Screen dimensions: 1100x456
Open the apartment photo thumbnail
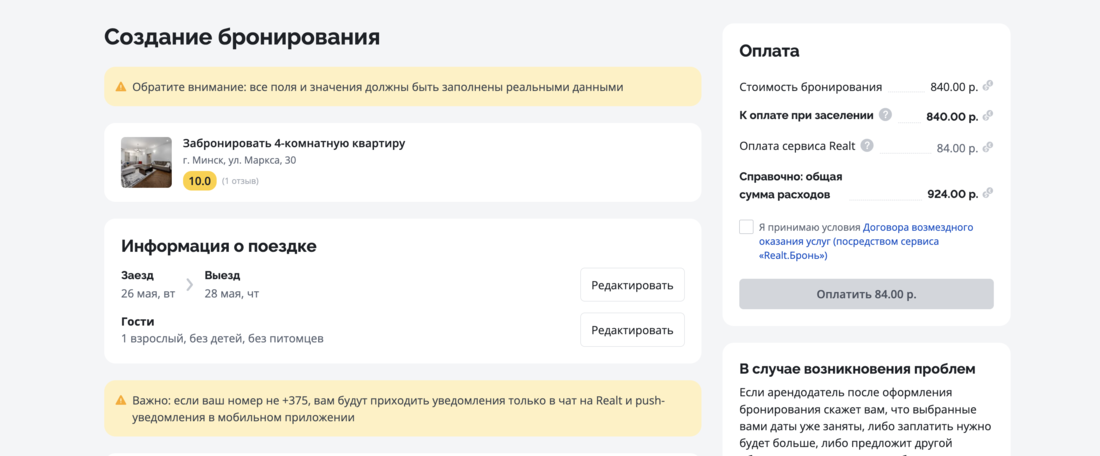pyautogui.click(x=146, y=162)
